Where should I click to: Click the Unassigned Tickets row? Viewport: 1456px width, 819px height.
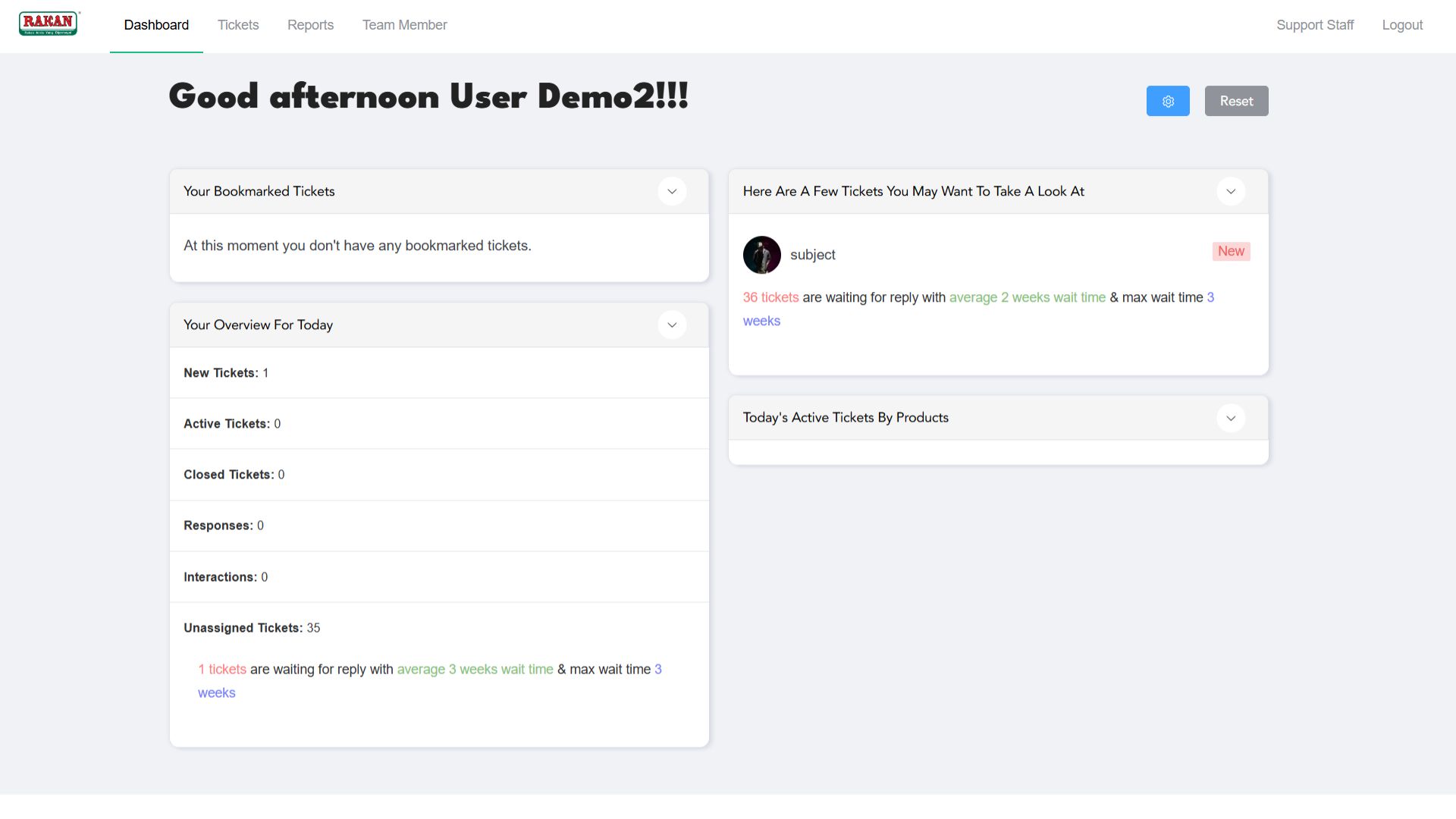coord(252,628)
